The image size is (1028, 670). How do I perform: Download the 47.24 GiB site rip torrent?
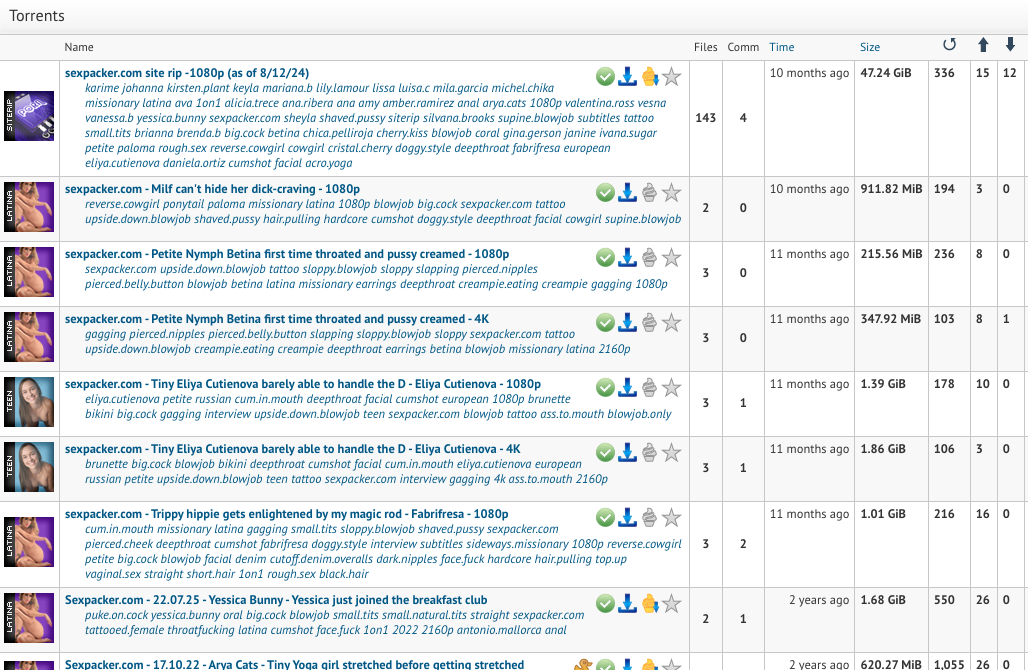[x=627, y=77]
